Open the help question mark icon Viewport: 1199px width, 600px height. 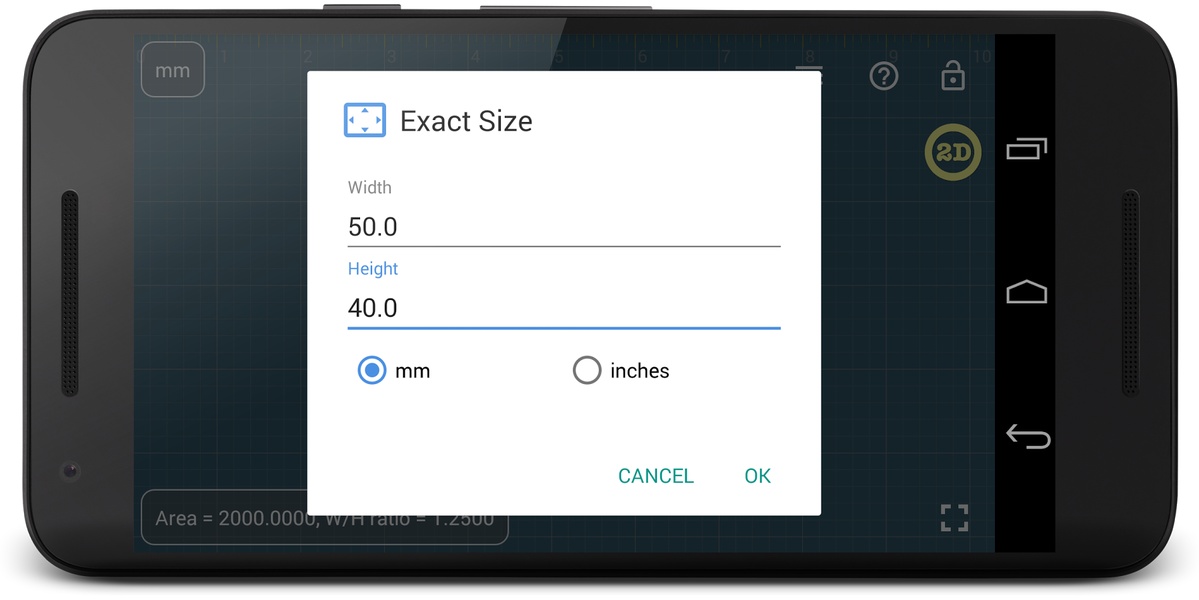click(884, 76)
